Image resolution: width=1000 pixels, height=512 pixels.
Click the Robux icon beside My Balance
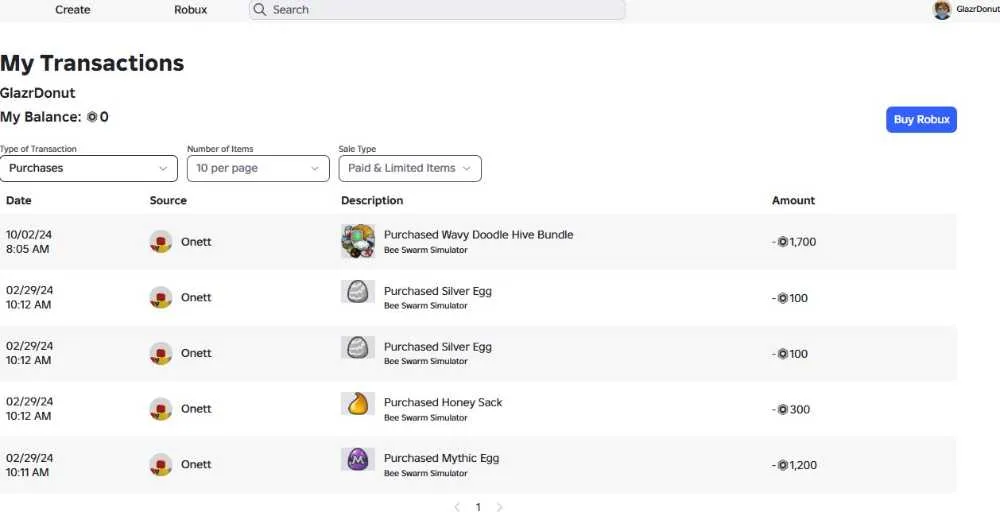(x=92, y=117)
